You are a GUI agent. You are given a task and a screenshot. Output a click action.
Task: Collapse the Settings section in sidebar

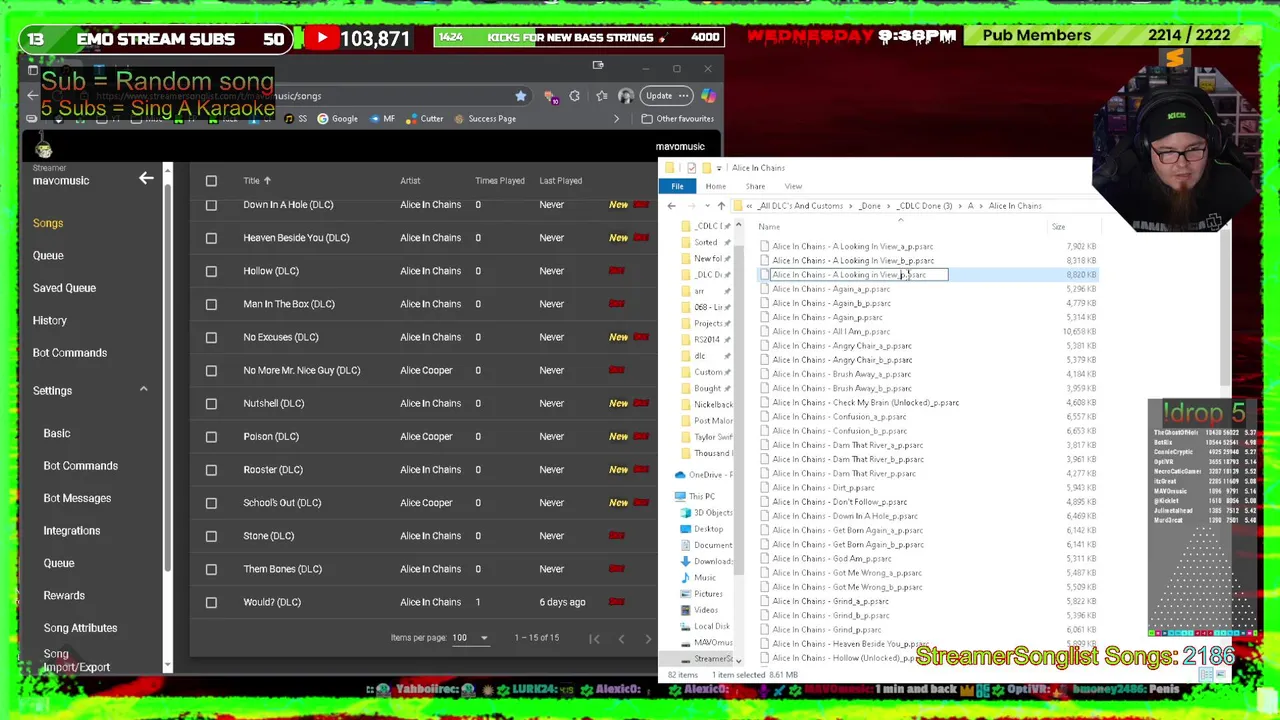click(143, 390)
